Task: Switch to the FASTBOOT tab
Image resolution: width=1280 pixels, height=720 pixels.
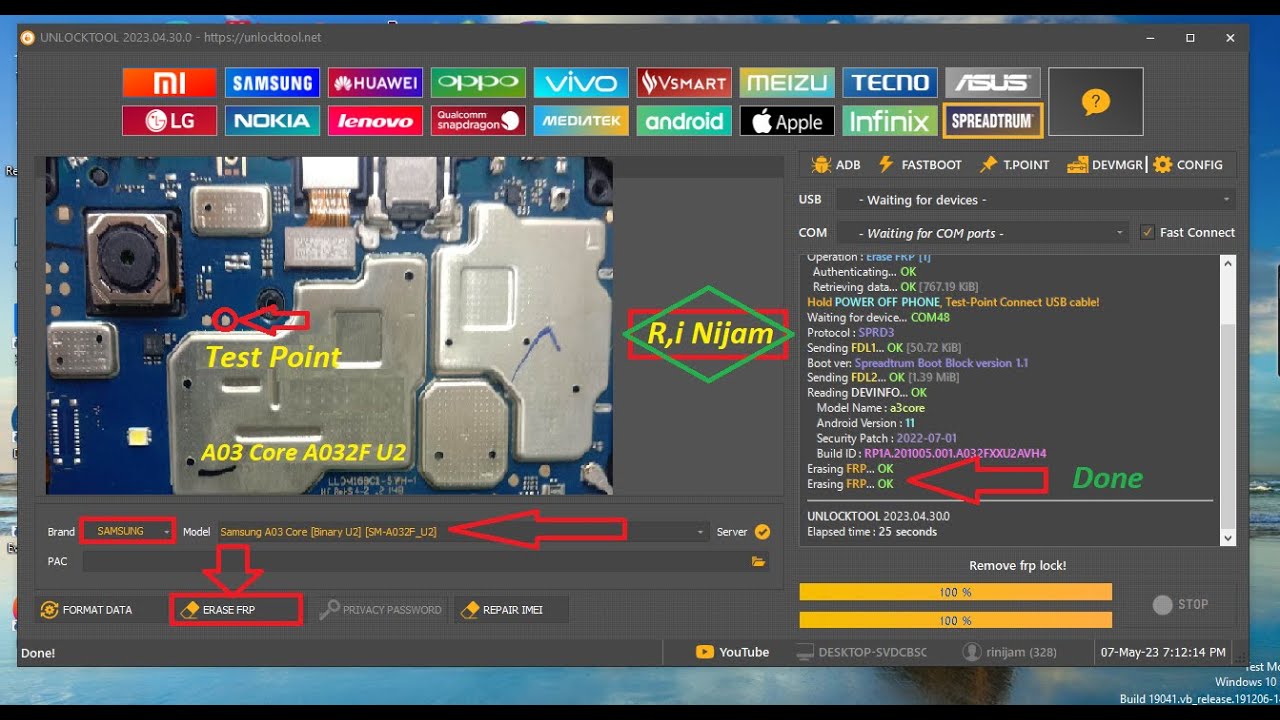Action: (x=920, y=165)
